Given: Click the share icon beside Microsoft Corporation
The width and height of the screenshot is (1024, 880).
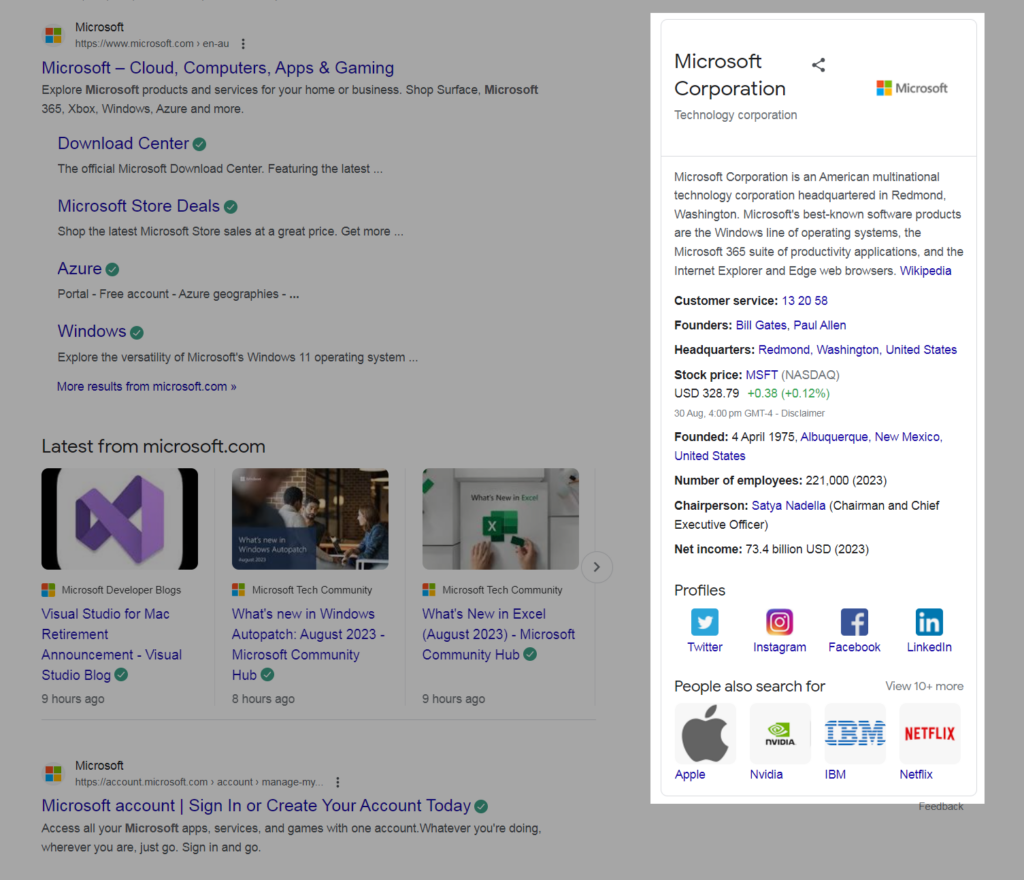Looking at the screenshot, I should point(818,65).
